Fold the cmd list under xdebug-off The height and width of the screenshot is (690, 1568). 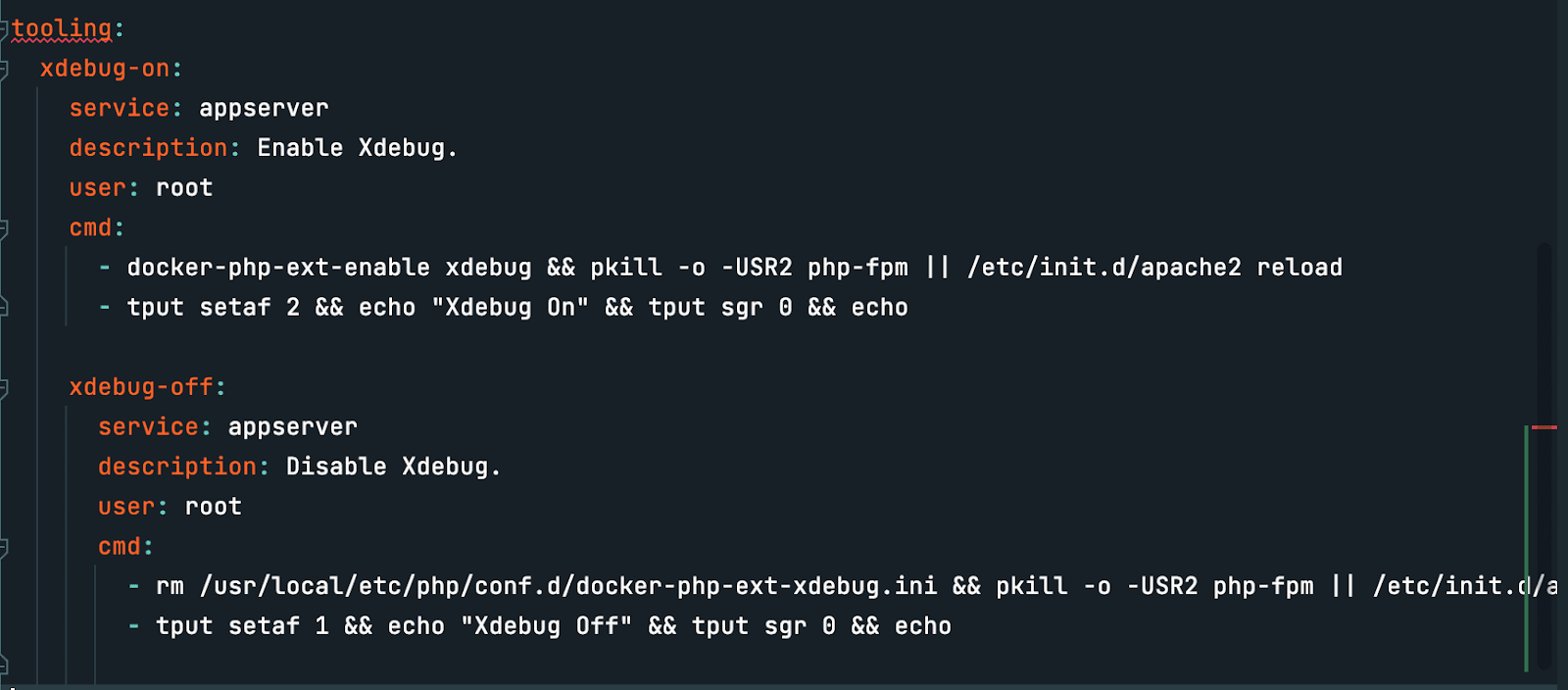(4, 547)
